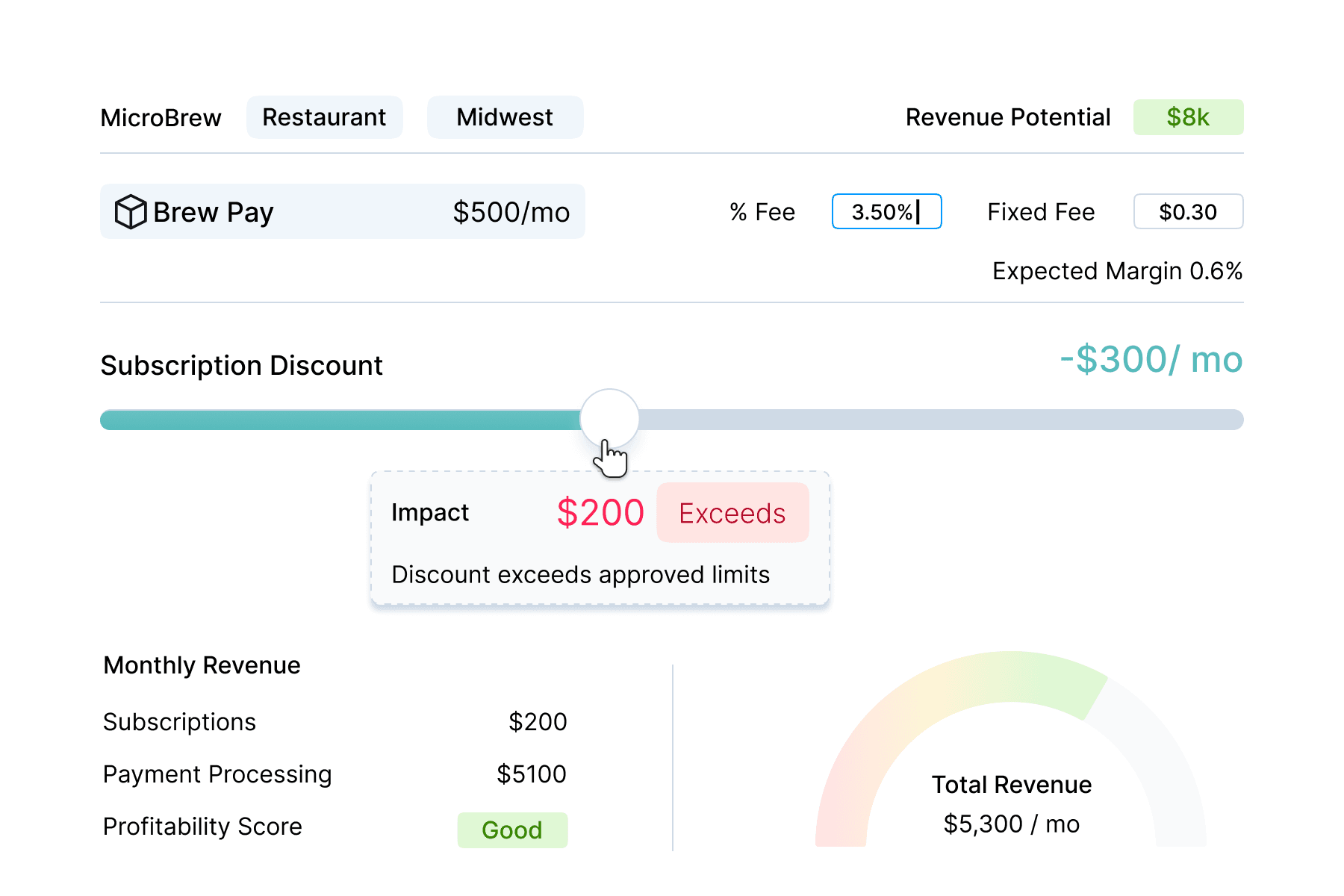Click the Fixed Fee input field

(x=1187, y=212)
